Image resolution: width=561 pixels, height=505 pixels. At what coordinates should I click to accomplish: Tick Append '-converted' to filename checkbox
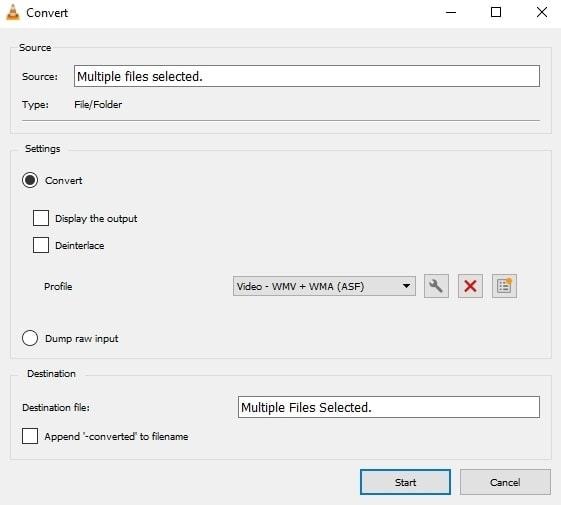(x=30, y=436)
